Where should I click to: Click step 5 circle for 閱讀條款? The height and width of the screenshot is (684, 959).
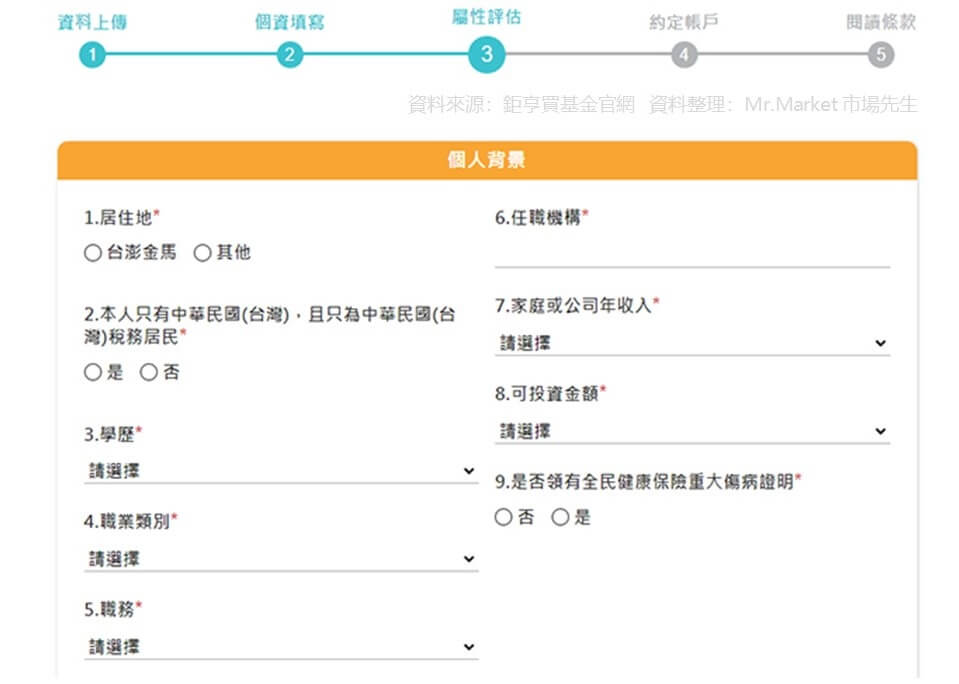click(881, 54)
